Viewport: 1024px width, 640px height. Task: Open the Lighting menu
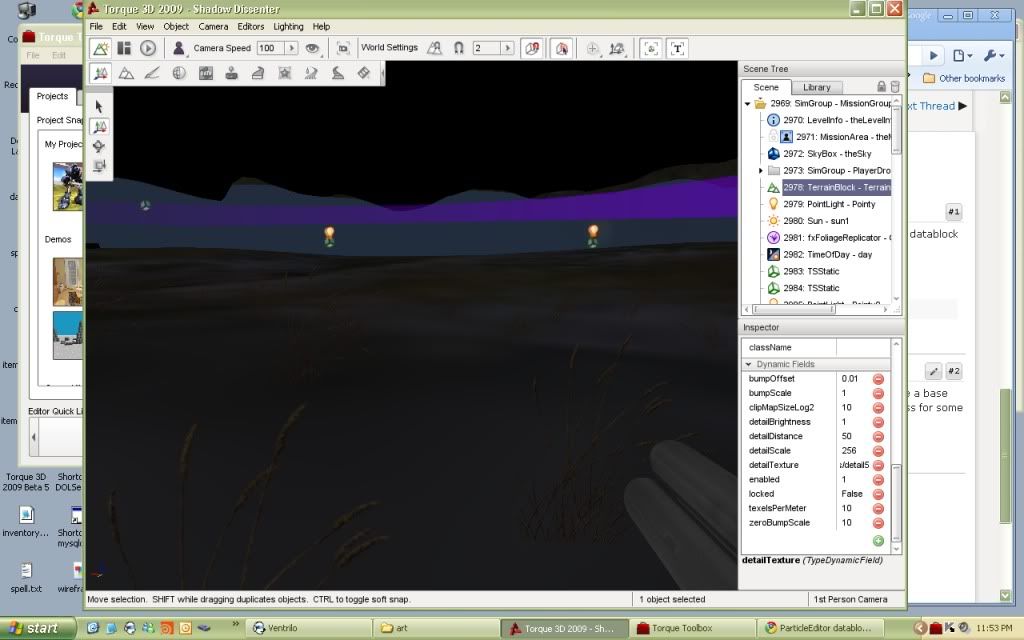pos(288,26)
